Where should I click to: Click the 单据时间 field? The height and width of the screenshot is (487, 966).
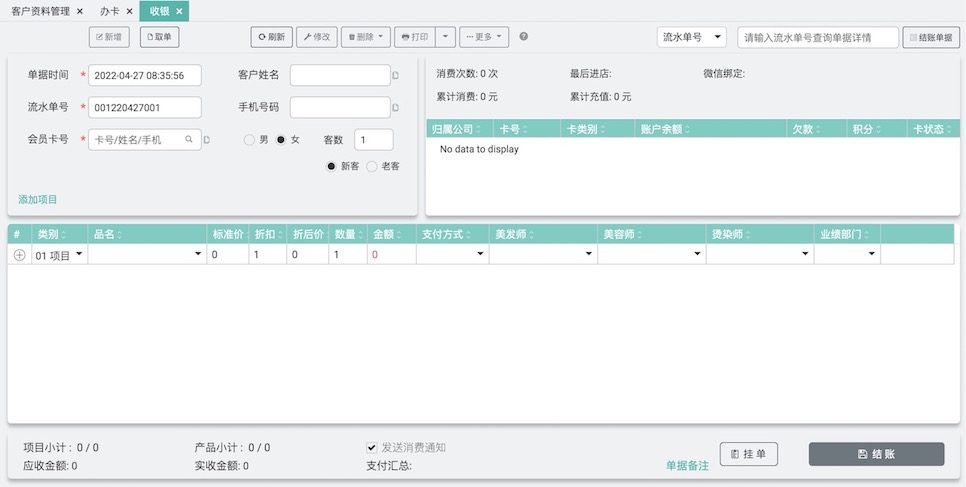tap(145, 75)
